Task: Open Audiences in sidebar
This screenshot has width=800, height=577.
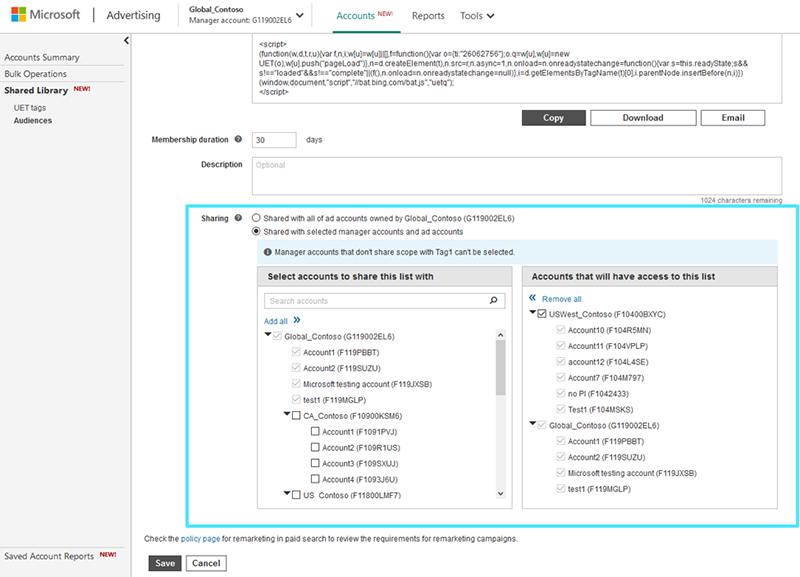Action: click(x=33, y=120)
